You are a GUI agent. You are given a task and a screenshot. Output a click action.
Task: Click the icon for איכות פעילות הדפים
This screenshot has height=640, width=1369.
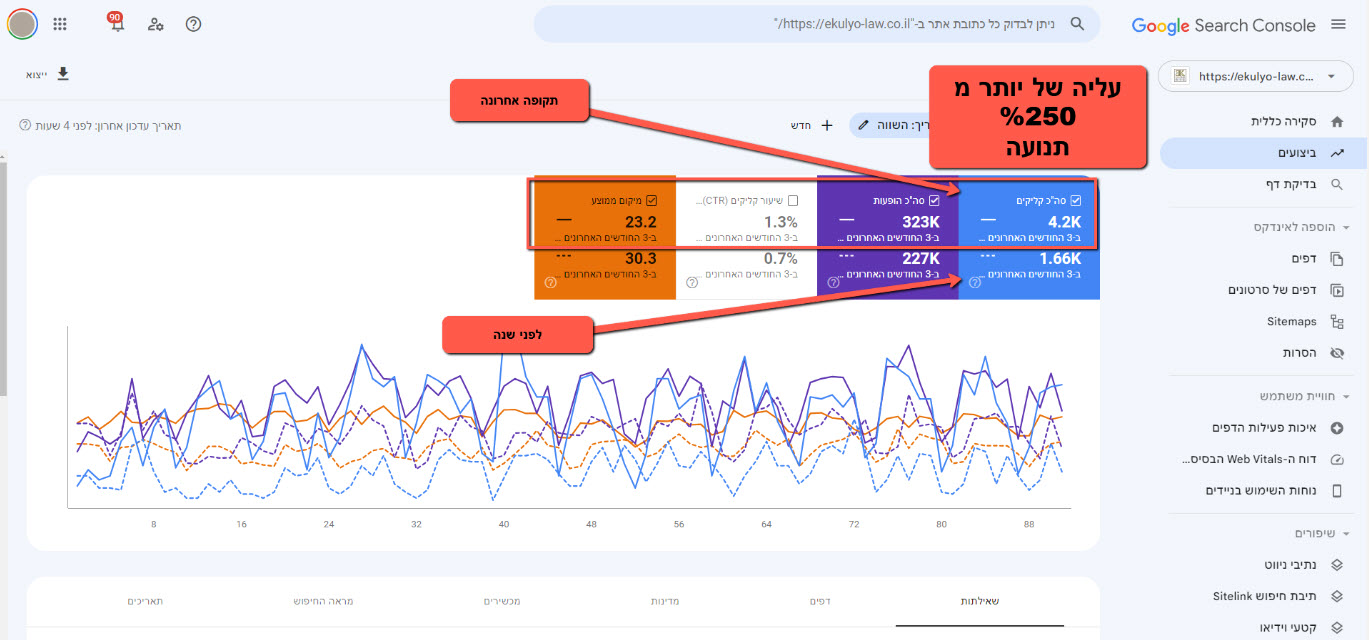tap(1337, 428)
